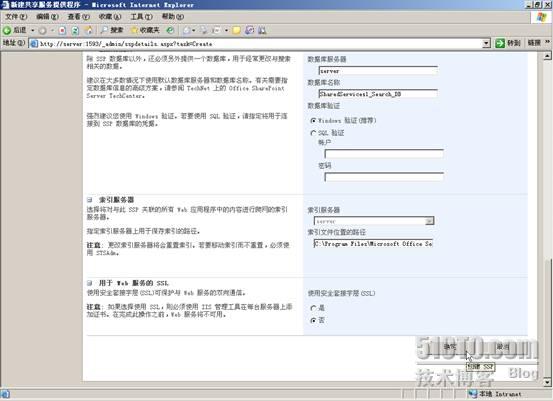
Task: Click the Research icon at toolbar end
Action: (262, 31)
